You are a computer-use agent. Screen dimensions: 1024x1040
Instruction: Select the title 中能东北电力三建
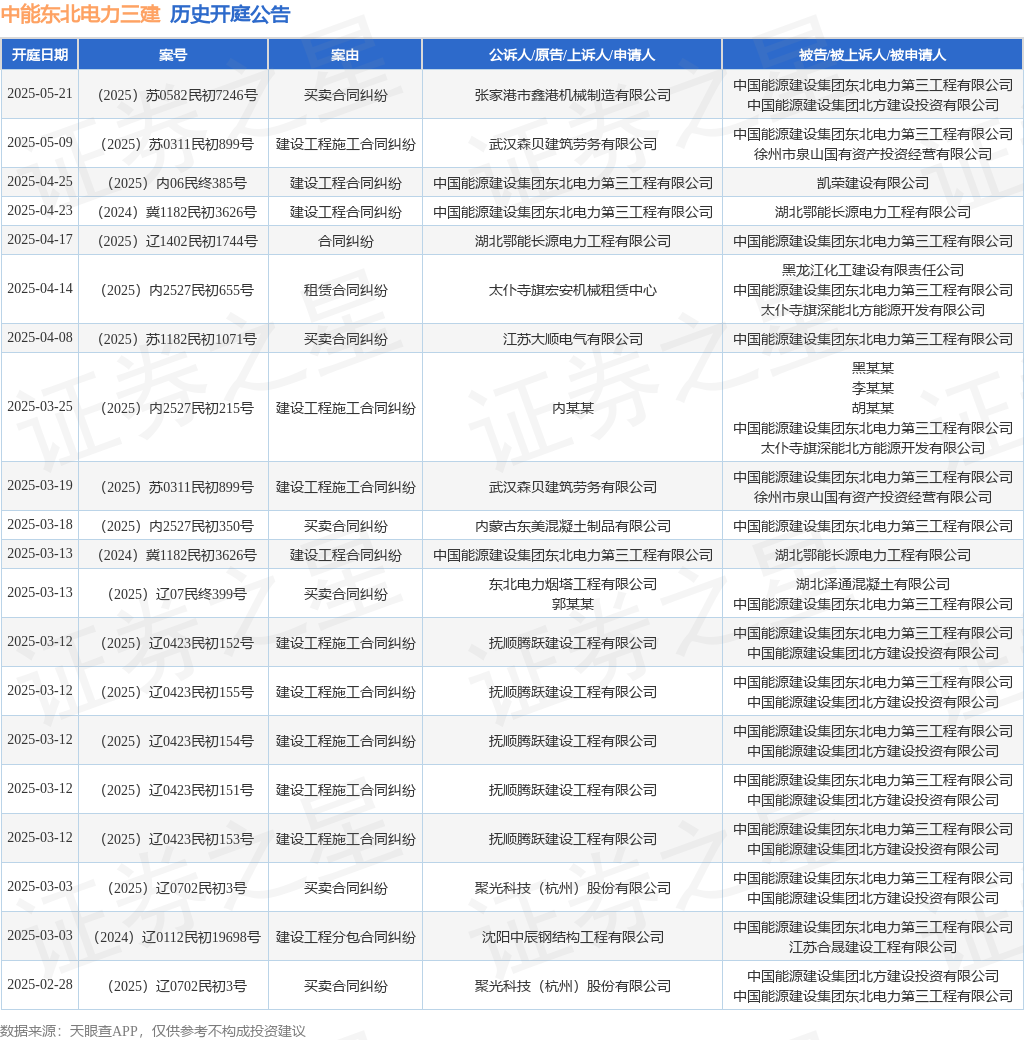point(81,14)
